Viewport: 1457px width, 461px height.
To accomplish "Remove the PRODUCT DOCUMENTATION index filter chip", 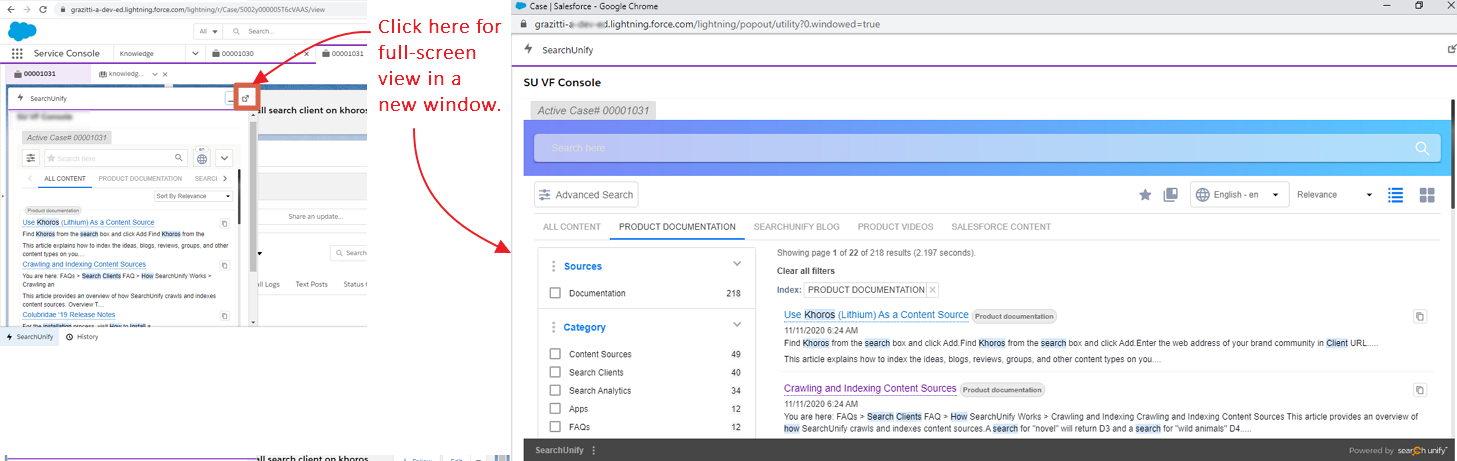I will (932, 290).
